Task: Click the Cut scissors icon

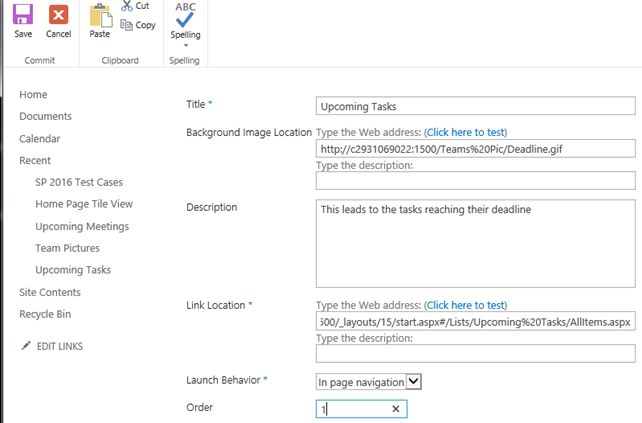Action: coord(126,6)
